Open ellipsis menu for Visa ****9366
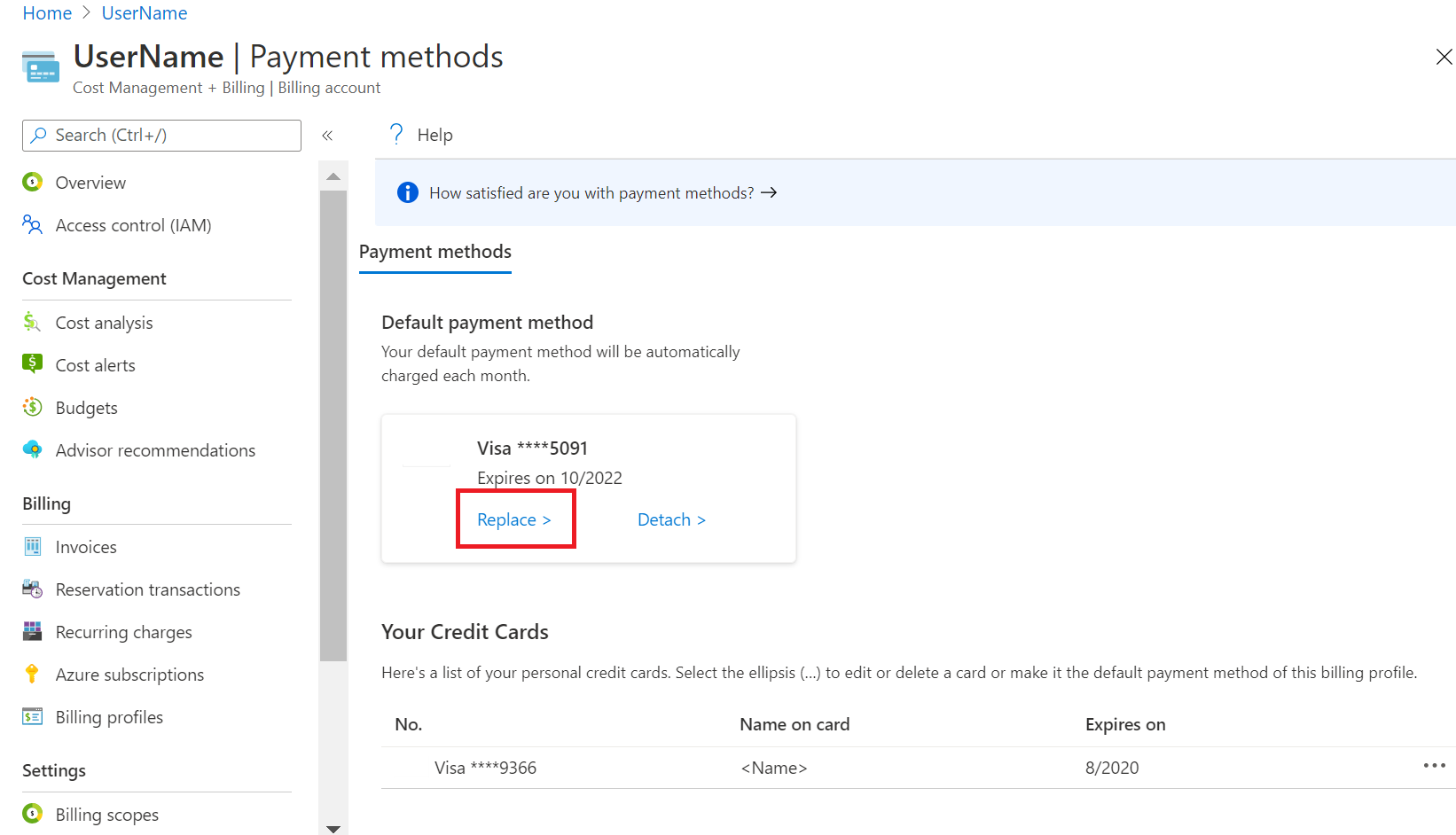Image resolution: width=1456 pixels, height=835 pixels. pyautogui.click(x=1434, y=766)
